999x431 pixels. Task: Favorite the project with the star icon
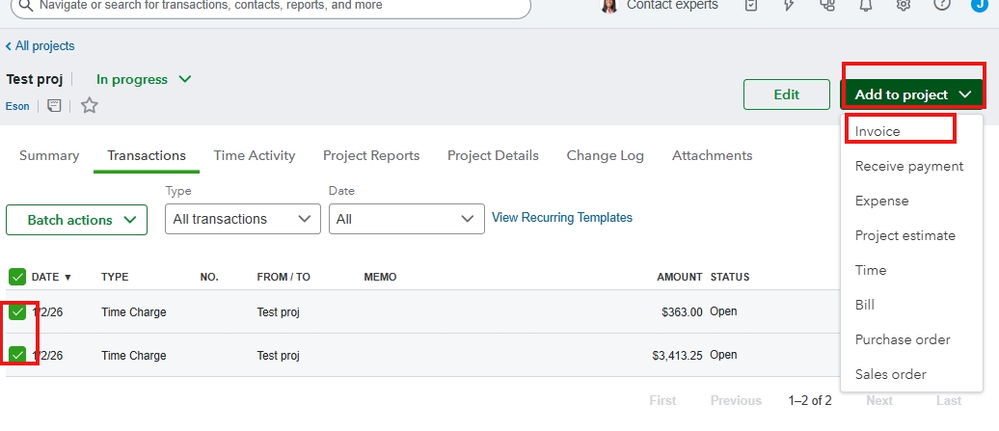coord(89,105)
